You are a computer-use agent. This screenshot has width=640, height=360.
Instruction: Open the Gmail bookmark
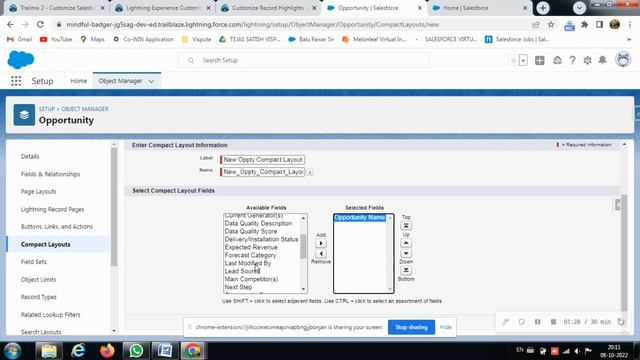[20, 39]
